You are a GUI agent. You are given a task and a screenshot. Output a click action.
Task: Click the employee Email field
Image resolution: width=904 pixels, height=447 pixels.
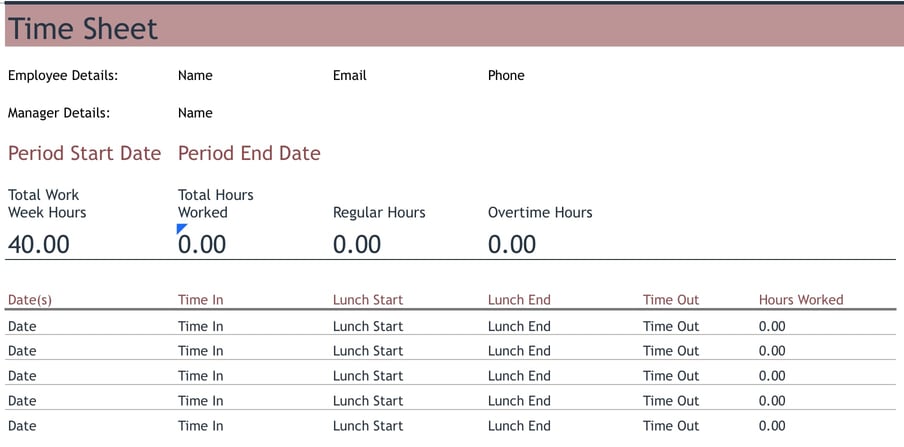350,75
